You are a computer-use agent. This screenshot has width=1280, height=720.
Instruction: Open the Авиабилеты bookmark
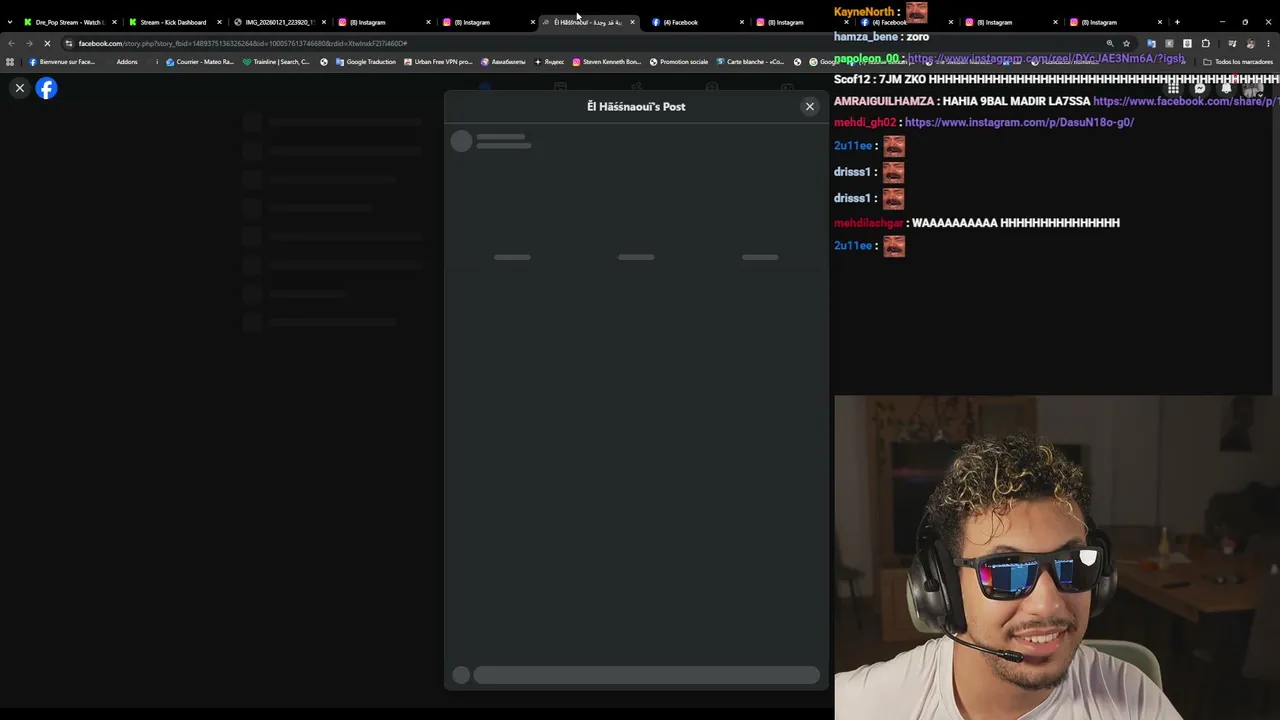pos(503,62)
